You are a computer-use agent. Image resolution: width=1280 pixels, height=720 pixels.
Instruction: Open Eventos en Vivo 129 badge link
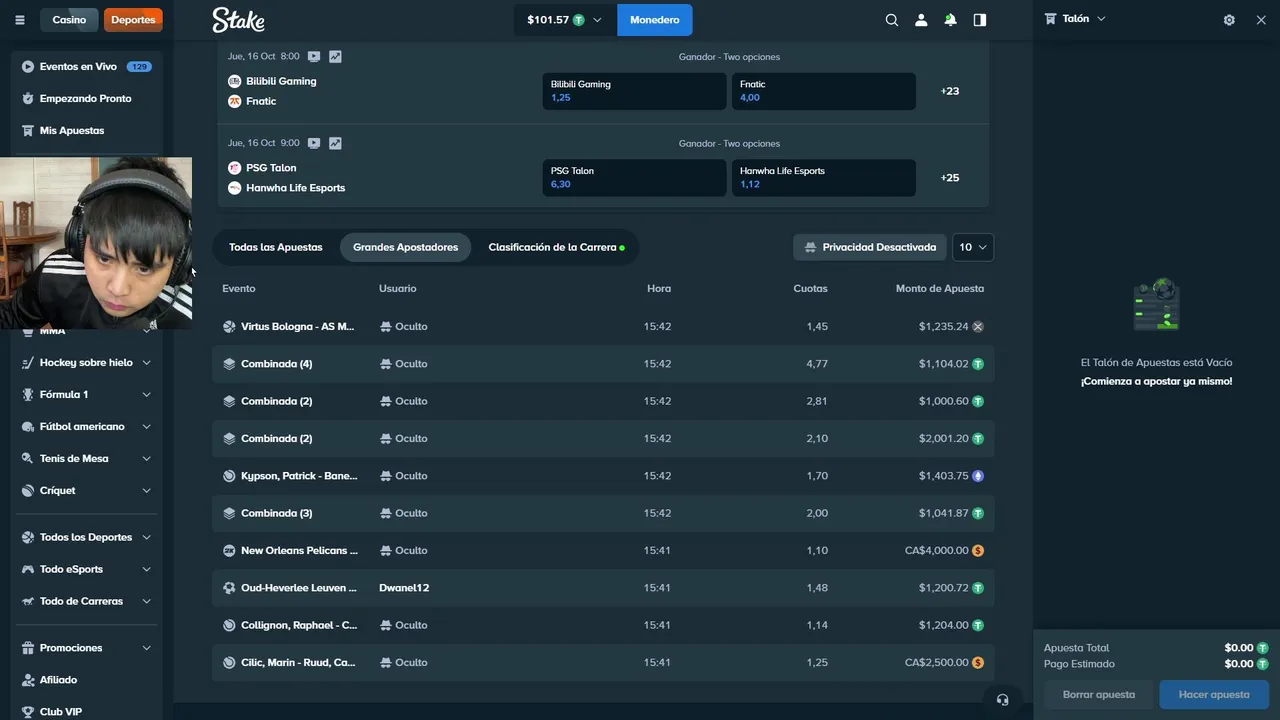click(x=139, y=67)
